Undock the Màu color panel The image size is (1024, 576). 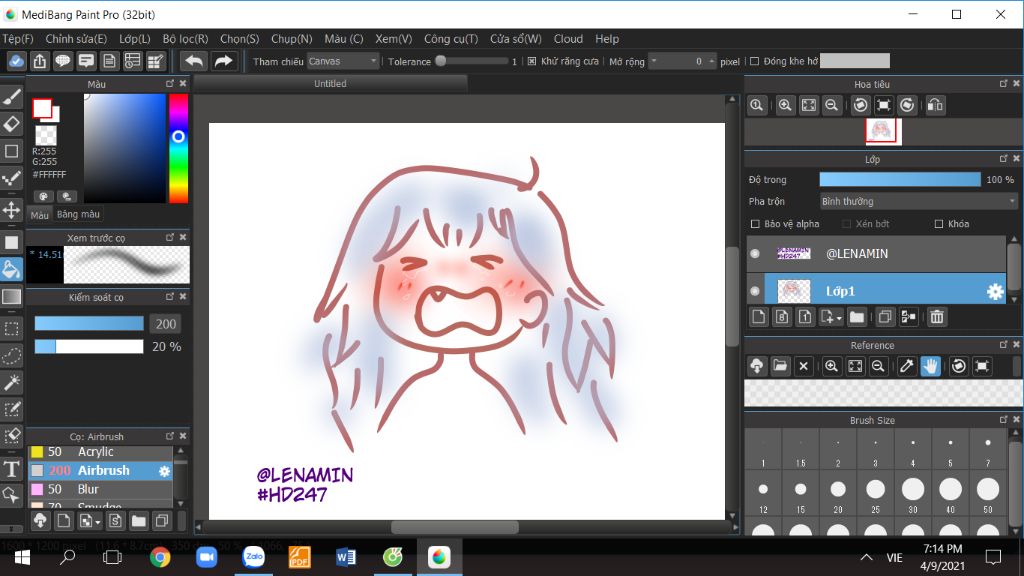click(170, 84)
